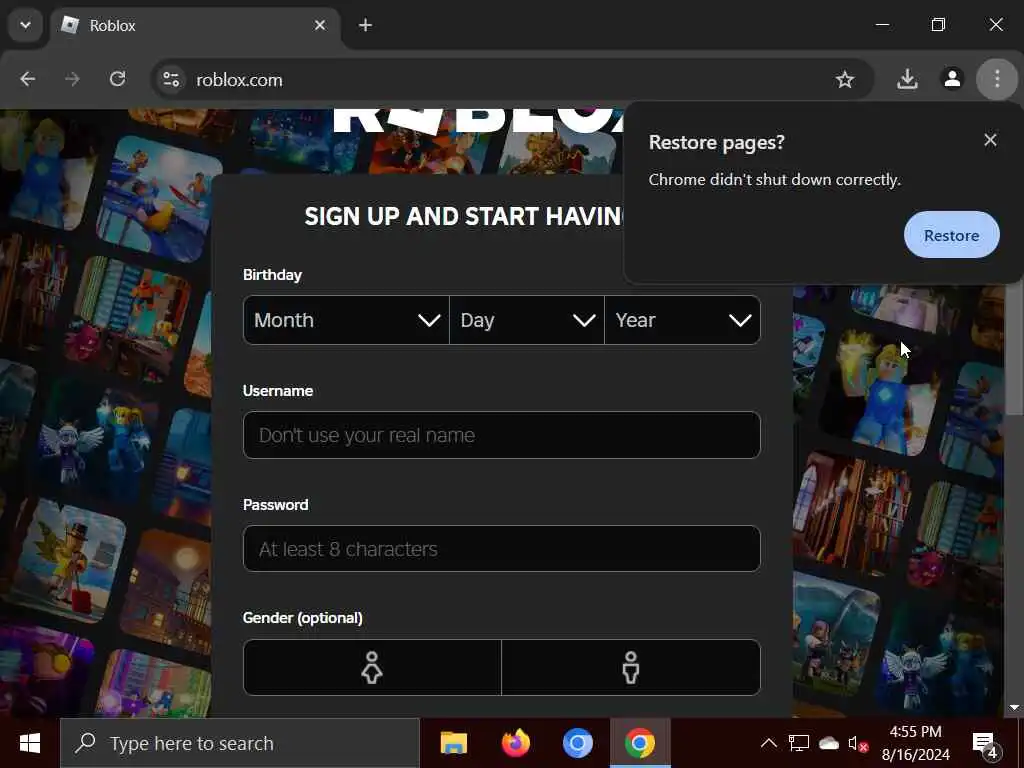Click the Restore button
Image resolution: width=1024 pixels, height=768 pixels.
pos(951,235)
